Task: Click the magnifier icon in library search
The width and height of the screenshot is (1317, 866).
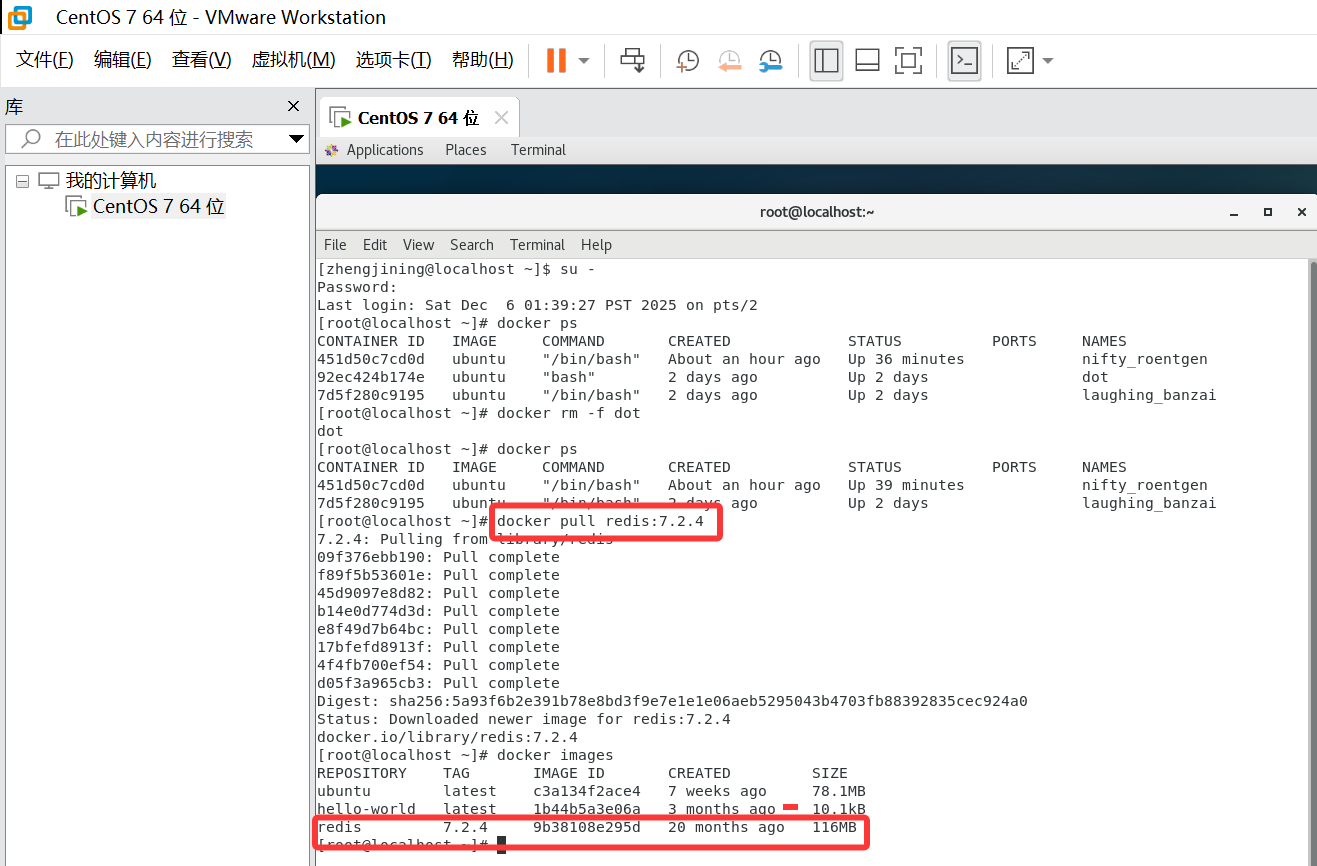Action: pyautogui.click(x=31, y=139)
